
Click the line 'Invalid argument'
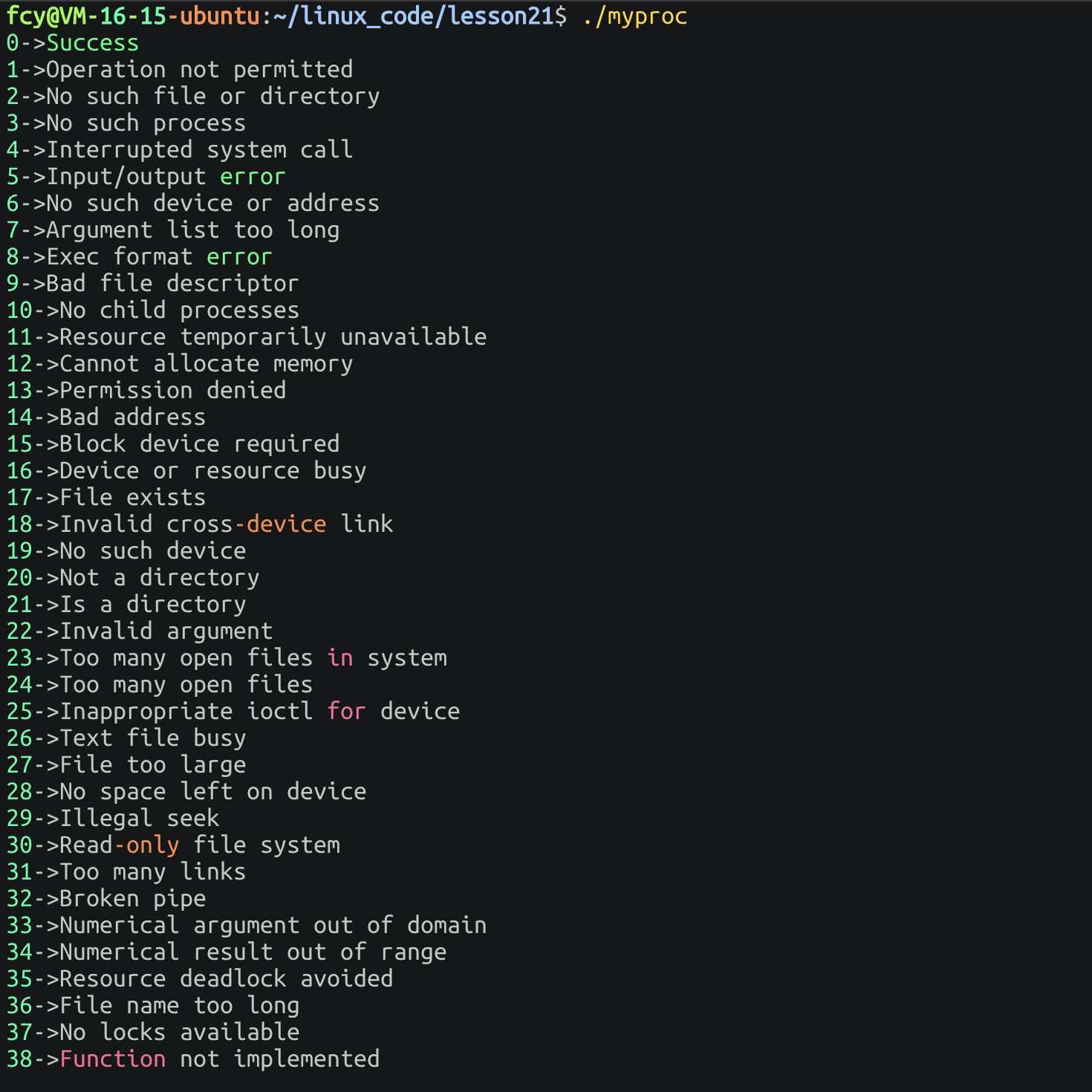166,631
